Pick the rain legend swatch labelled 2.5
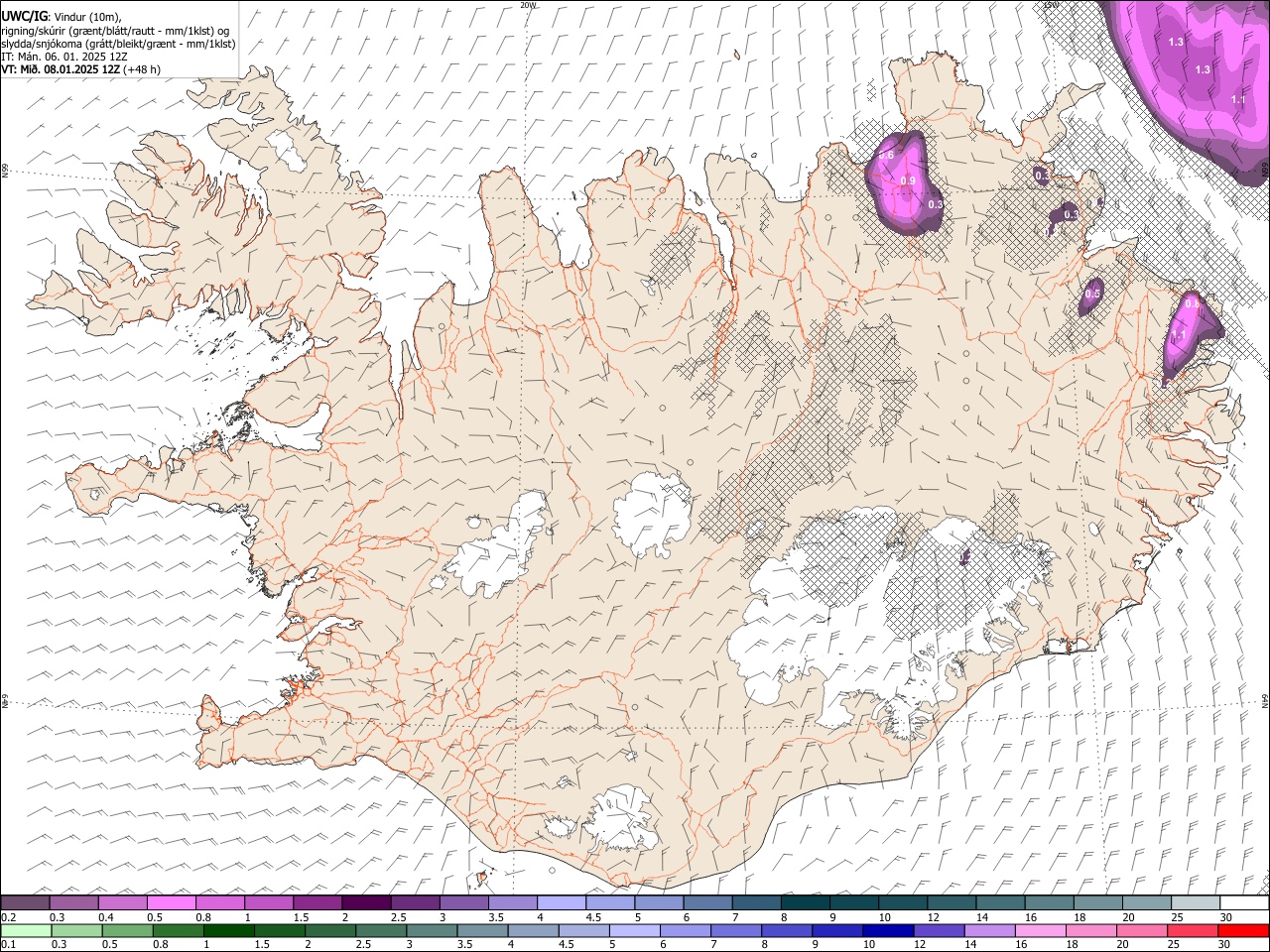 click(381, 931)
